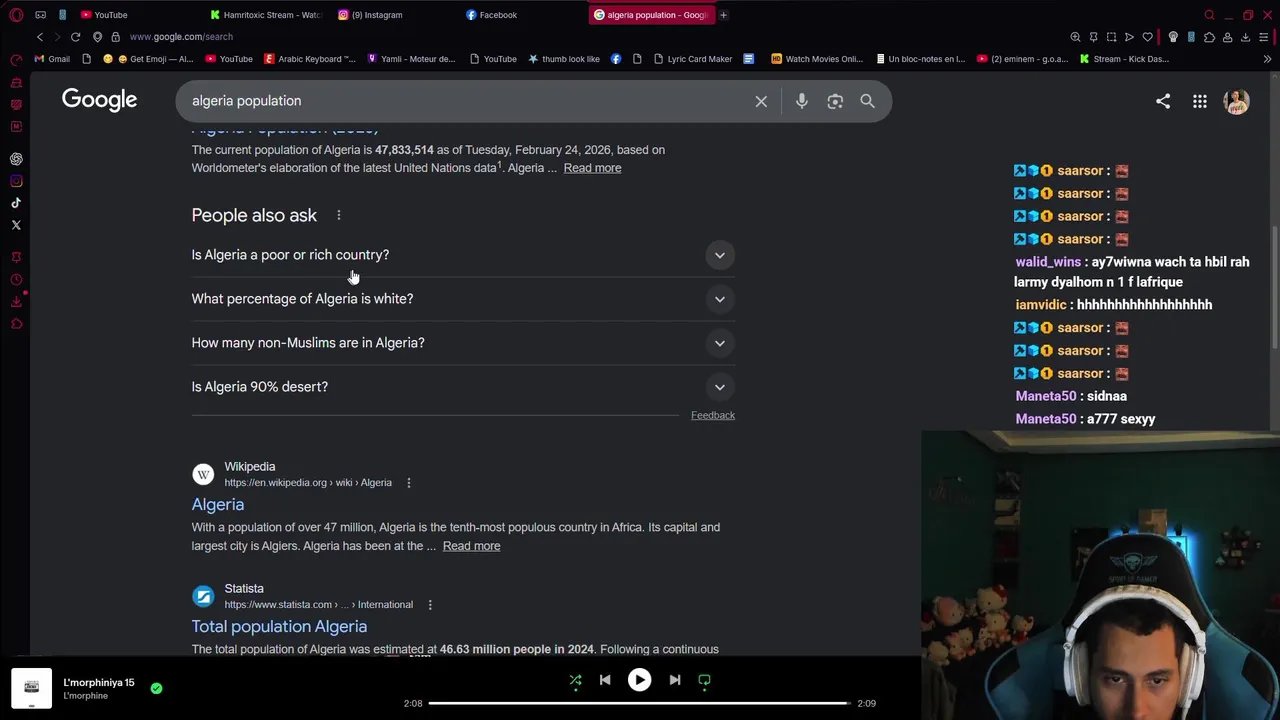
Task: Click the L'morphiniya 15 track title
Action: click(x=98, y=683)
